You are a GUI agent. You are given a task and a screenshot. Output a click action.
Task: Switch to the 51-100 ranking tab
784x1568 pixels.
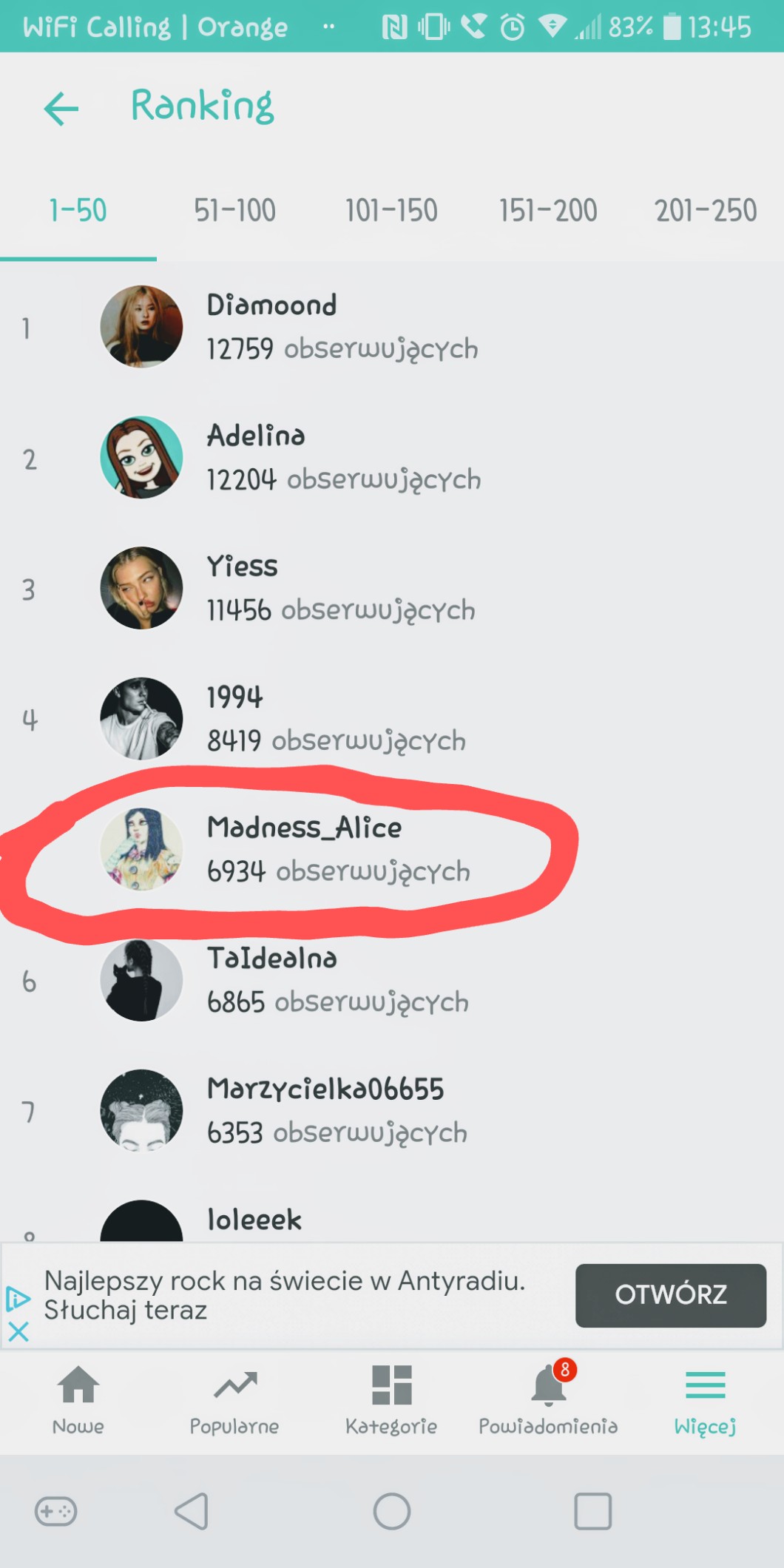pos(234,211)
